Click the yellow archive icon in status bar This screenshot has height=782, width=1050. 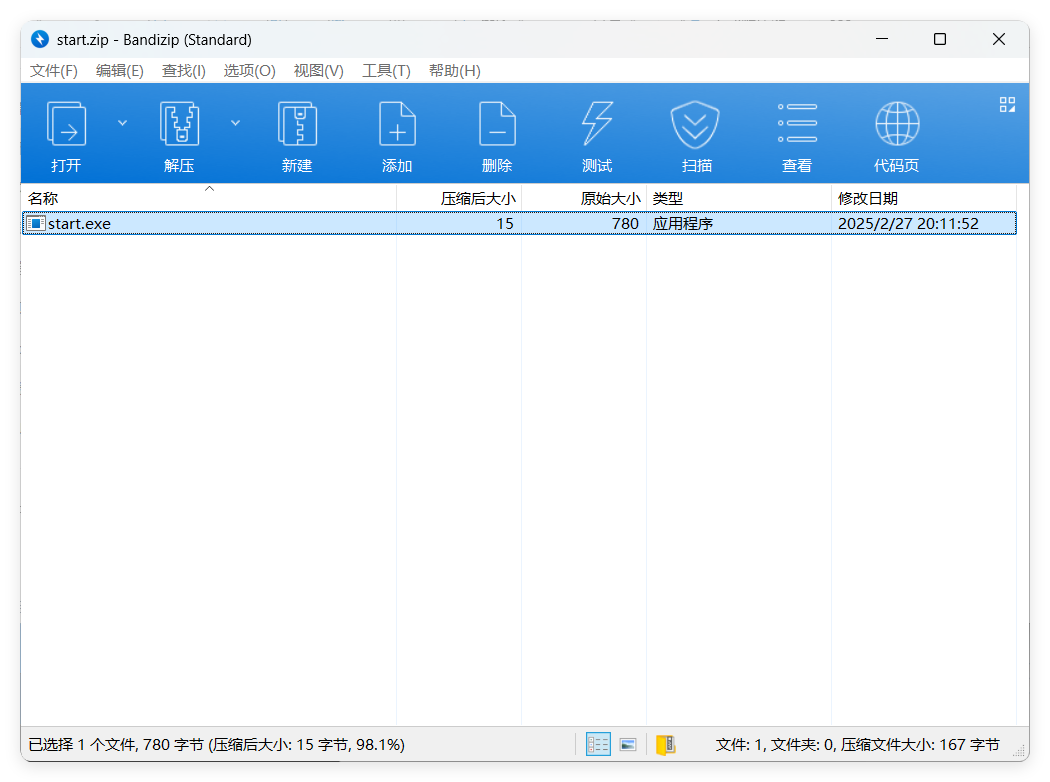pyautogui.click(x=665, y=745)
